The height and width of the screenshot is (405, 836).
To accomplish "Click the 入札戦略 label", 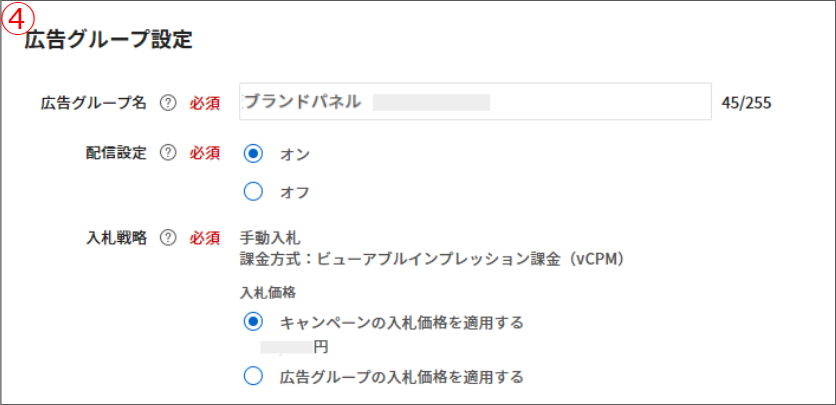I will point(116,238).
